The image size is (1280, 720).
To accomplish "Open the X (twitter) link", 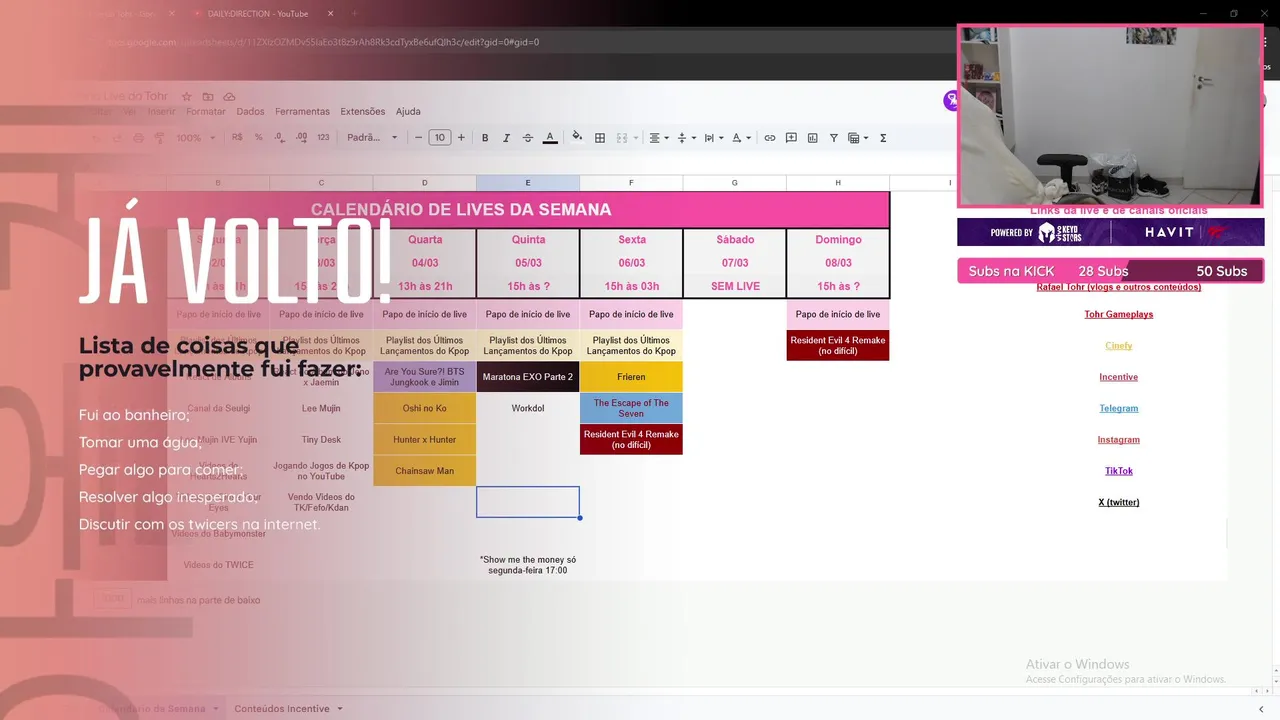I will (1118, 502).
